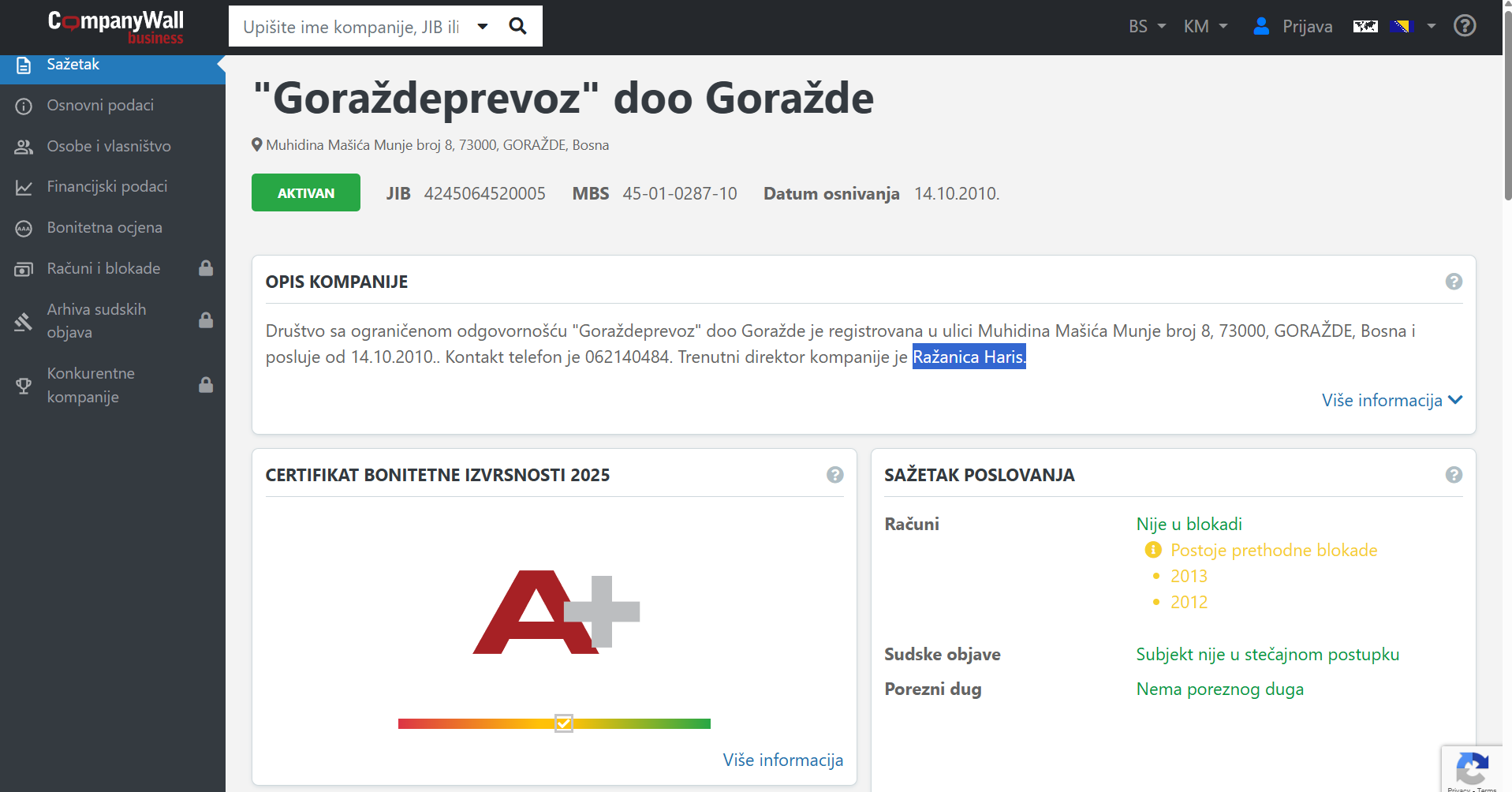This screenshot has height=792, width=1512.
Task: Click the green AKTIVAN status button
Action: 306,192
